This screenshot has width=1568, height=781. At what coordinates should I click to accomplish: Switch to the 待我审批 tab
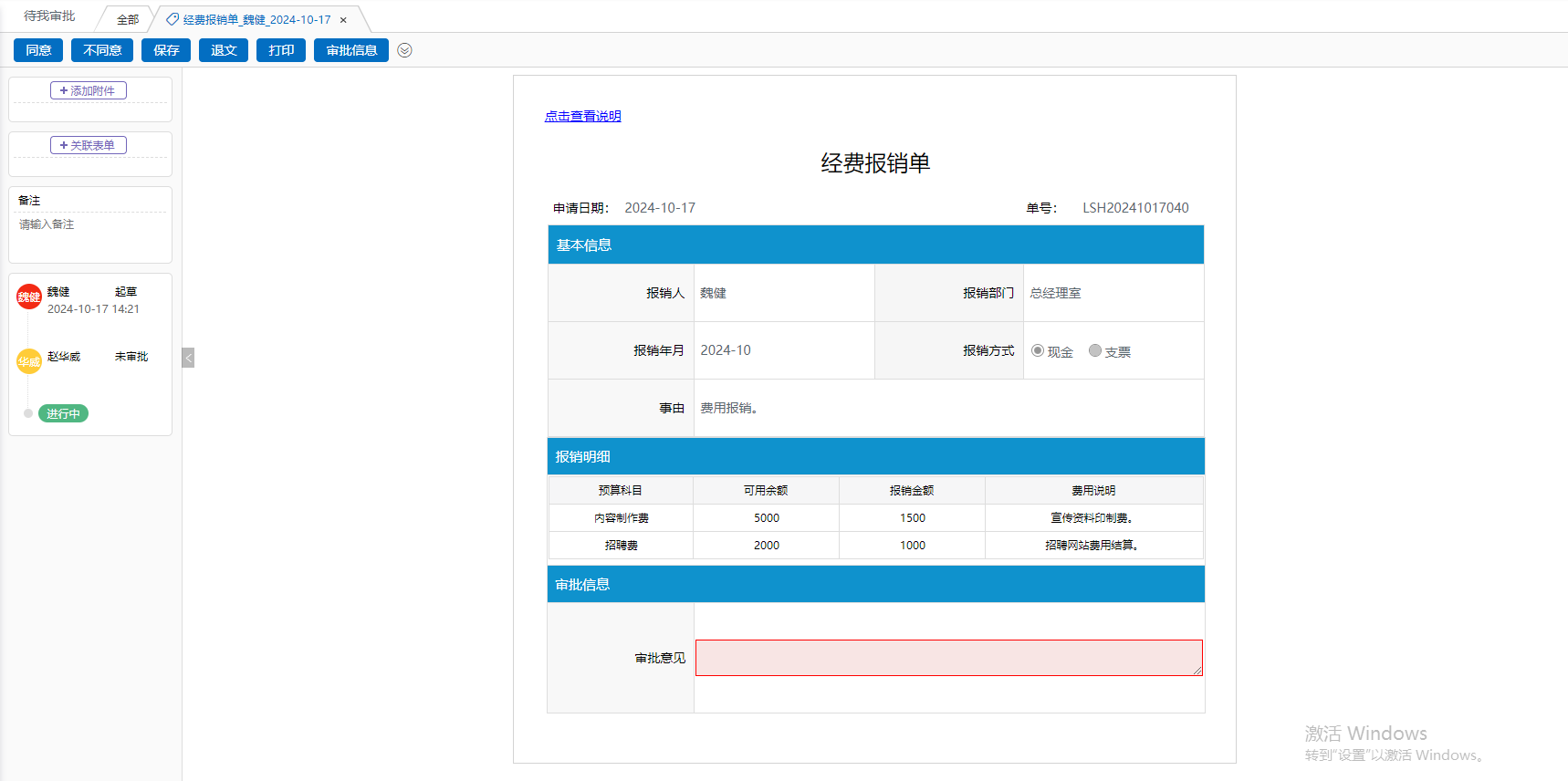(x=49, y=16)
